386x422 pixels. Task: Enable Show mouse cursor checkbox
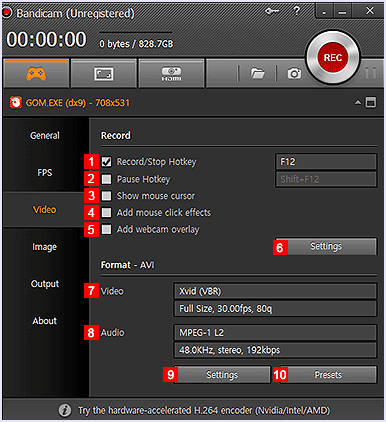click(x=106, y=196)
